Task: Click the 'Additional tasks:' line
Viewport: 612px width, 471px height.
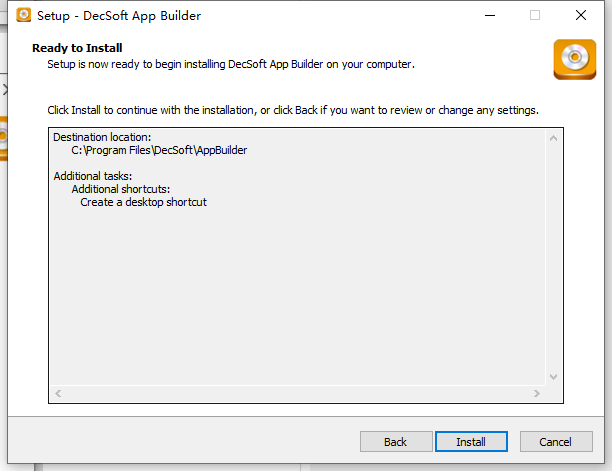Action: 93,176
